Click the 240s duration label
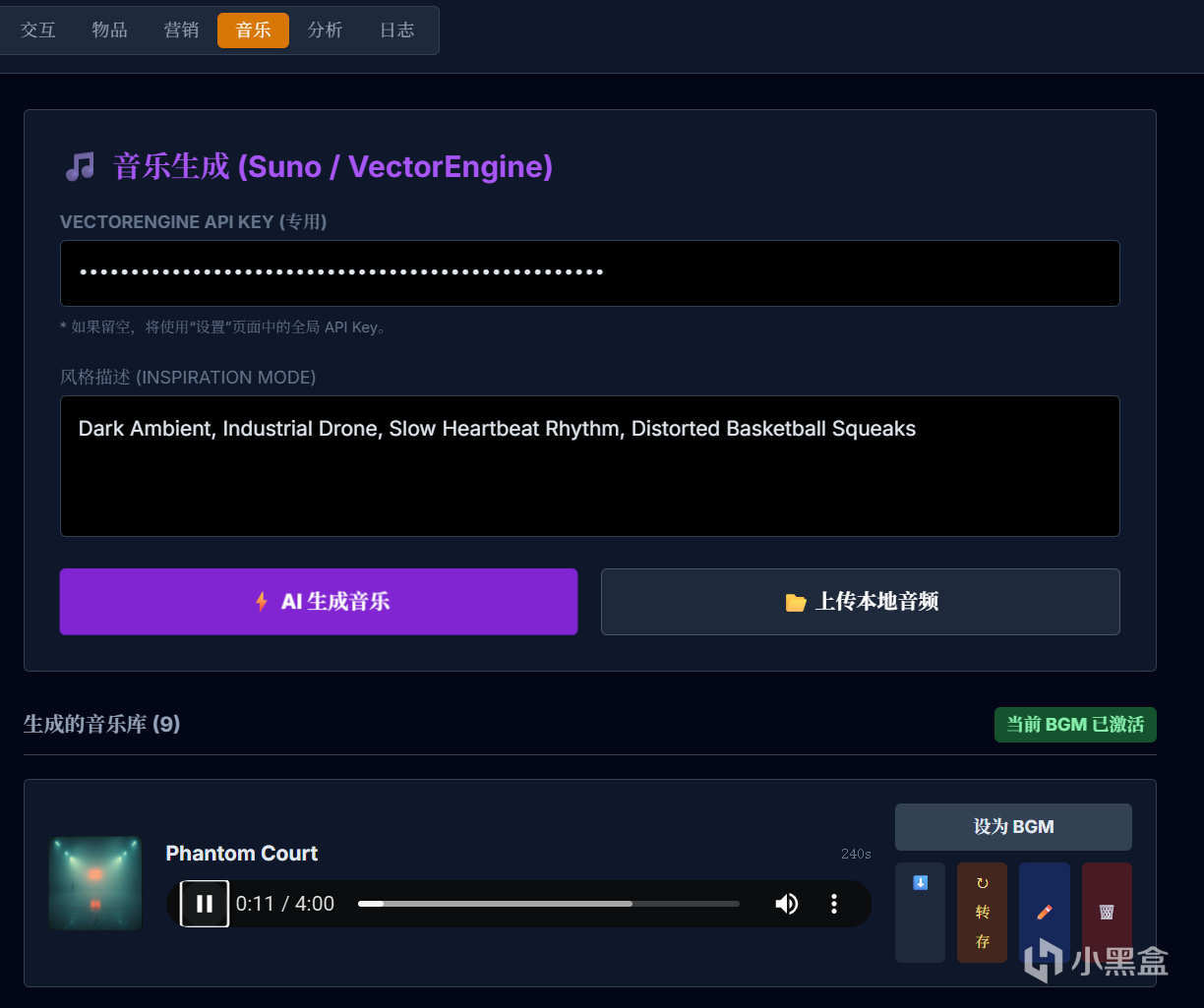Viewport: 1204px width, 1008px height. click(x=856, y=854)
